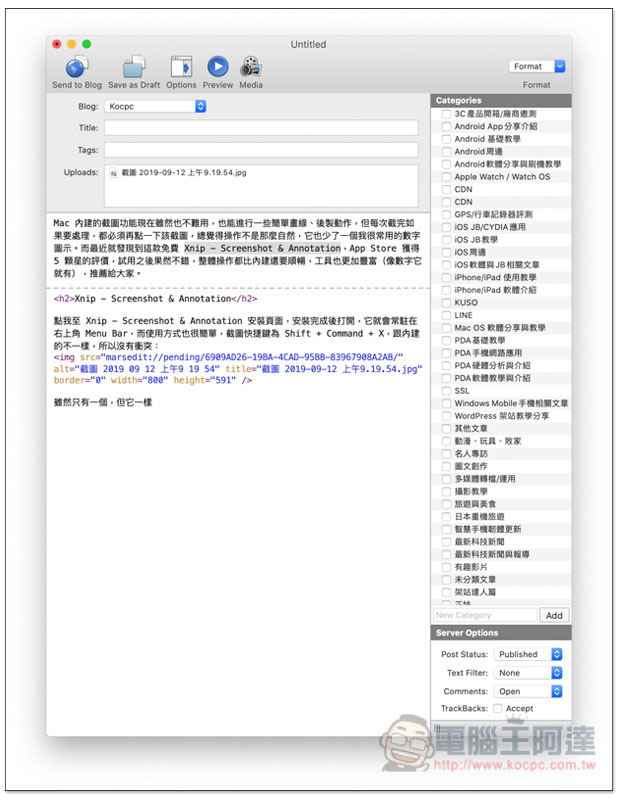Image resolution: width=618 pixels, height=800 pixels.
Task: Open the Text Filter dropdown
Action: coord(528,673)
